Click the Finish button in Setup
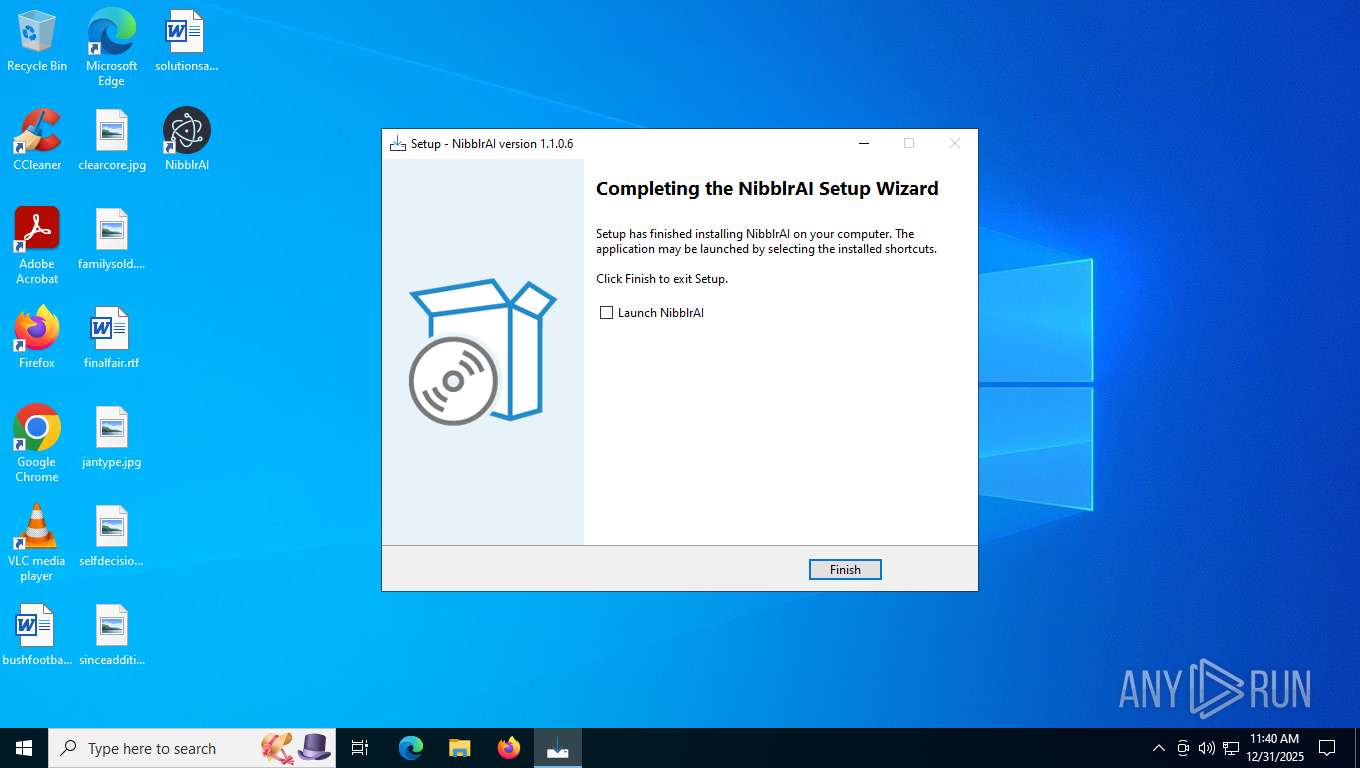The width and height of the screenshot is (1360, 768). point(845,569)
